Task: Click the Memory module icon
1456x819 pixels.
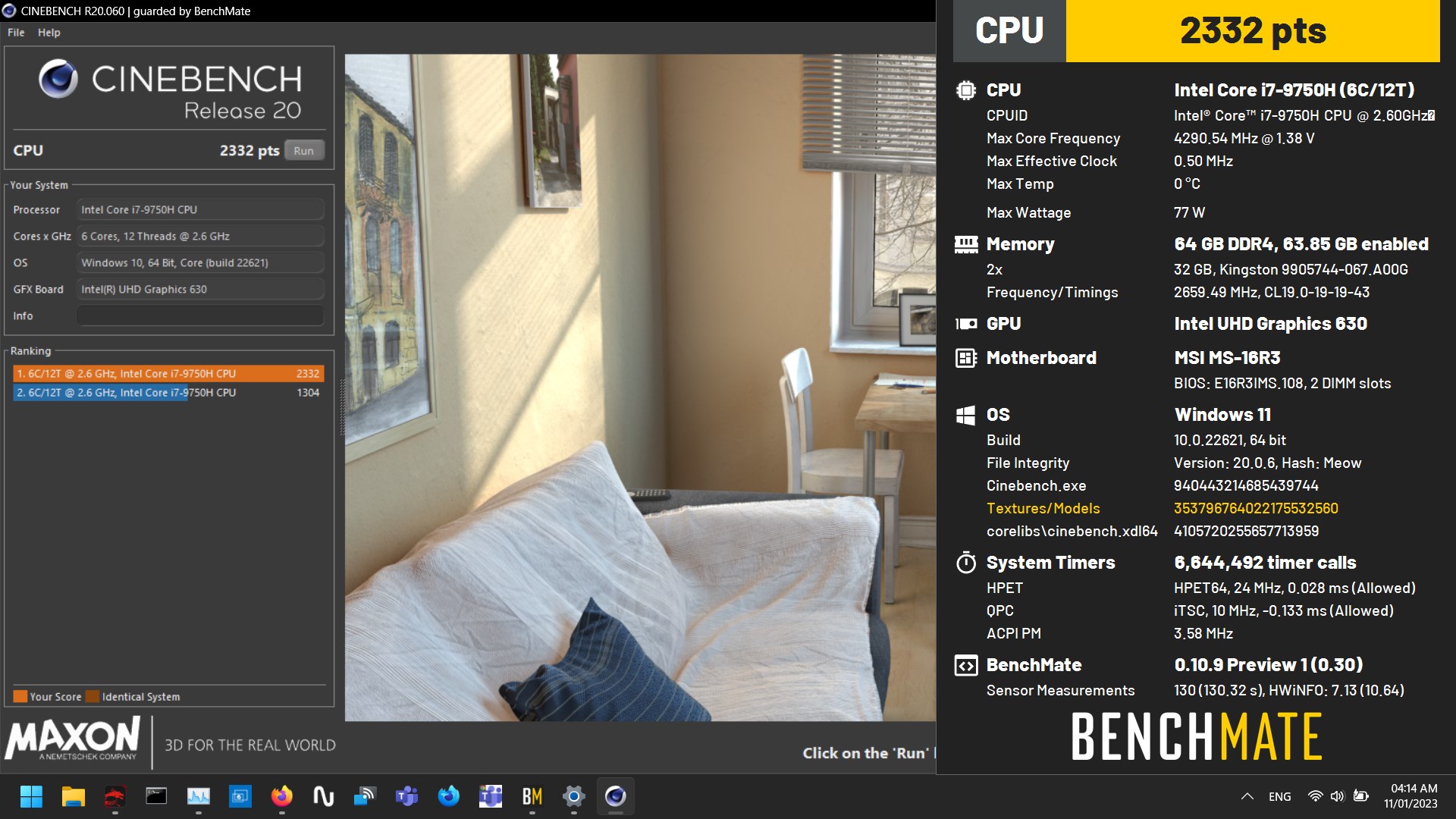Action: pos(965,244)
